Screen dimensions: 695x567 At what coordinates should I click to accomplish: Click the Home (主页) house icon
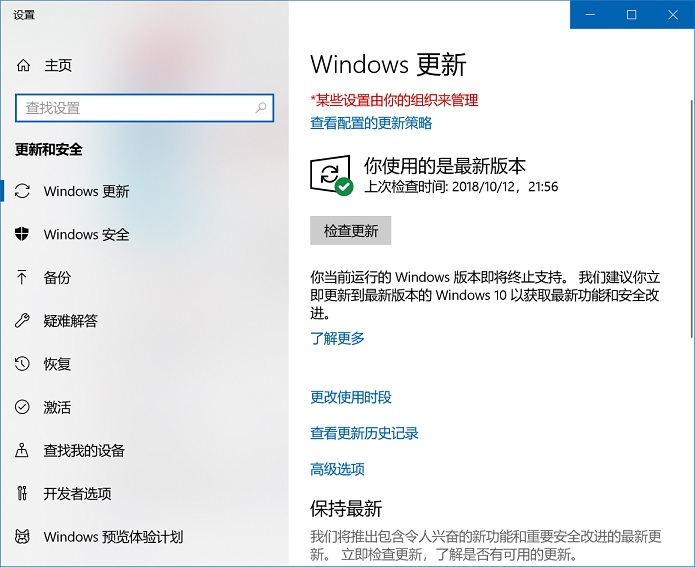click(23, 66)
